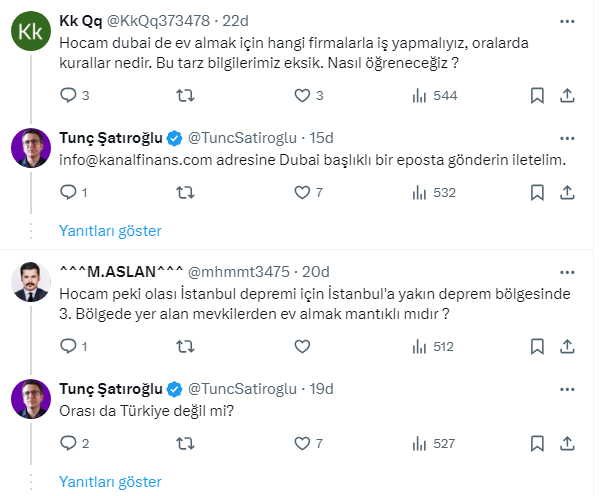Bookmark Kk Qq's tweet

(x=537, y=96)
